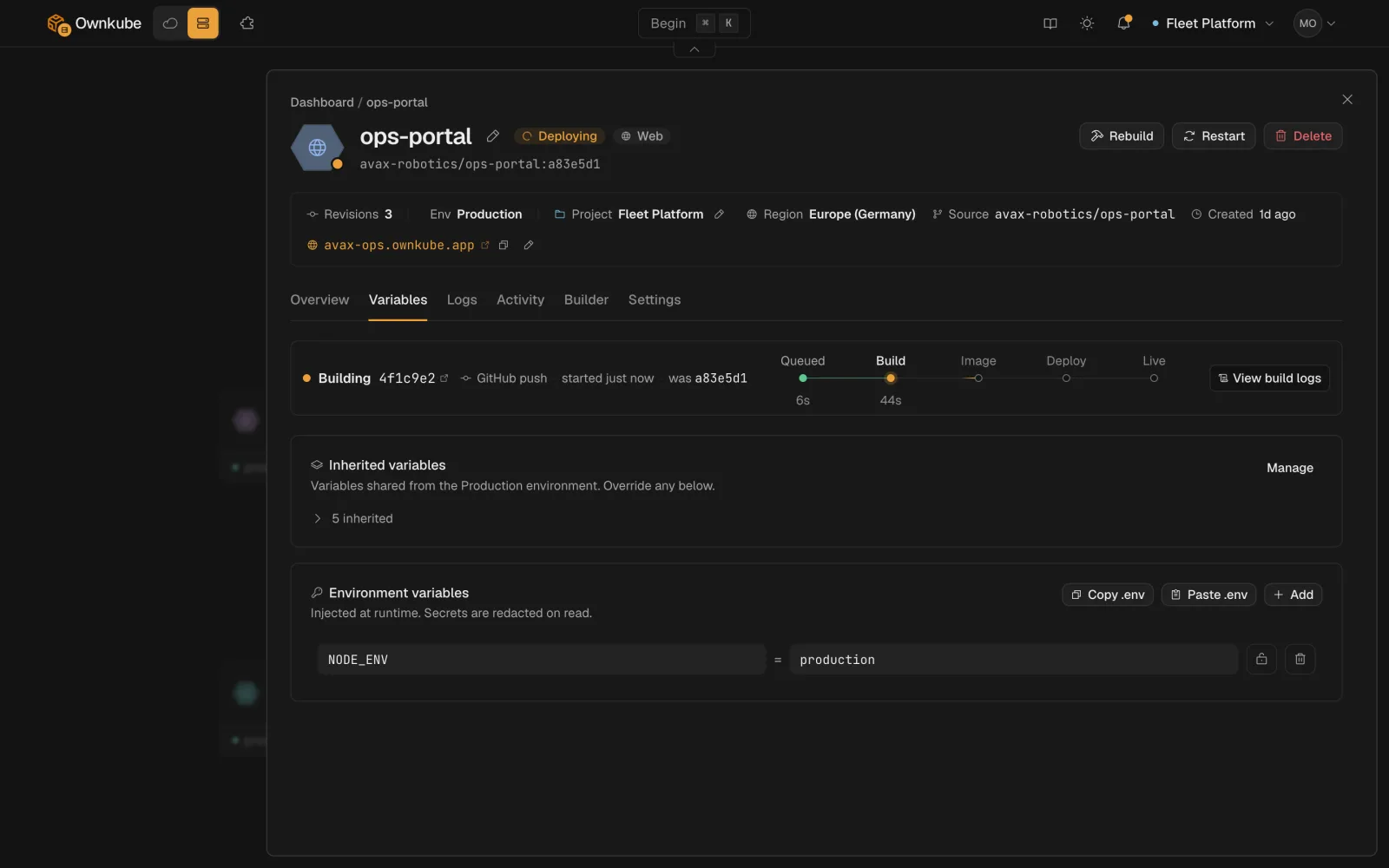Click the Delete button

1303,136
